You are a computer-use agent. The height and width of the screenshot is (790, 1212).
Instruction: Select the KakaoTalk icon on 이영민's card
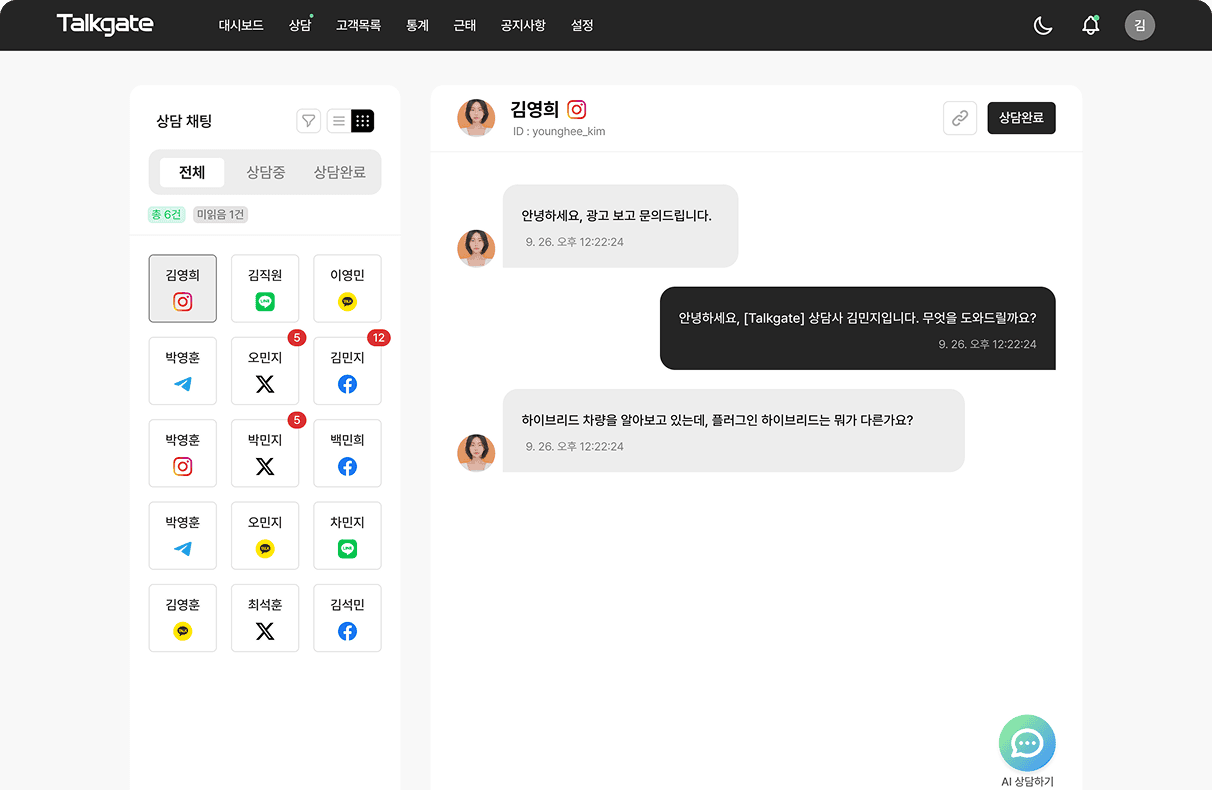pos(347,302)
